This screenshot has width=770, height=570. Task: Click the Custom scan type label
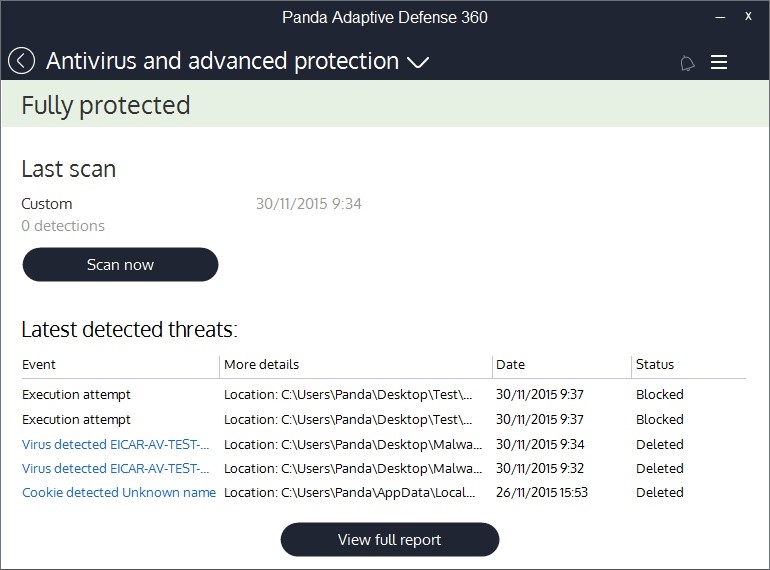(47, 204)
